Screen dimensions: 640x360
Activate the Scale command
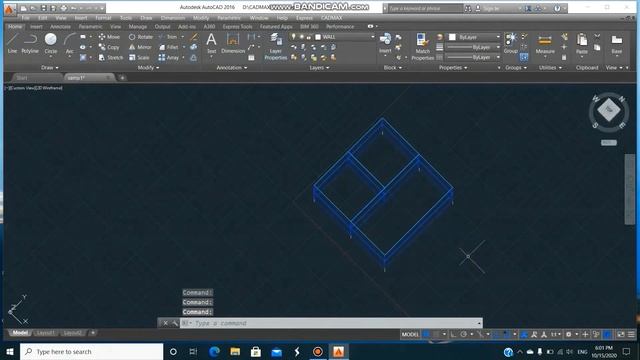point(139,58)
